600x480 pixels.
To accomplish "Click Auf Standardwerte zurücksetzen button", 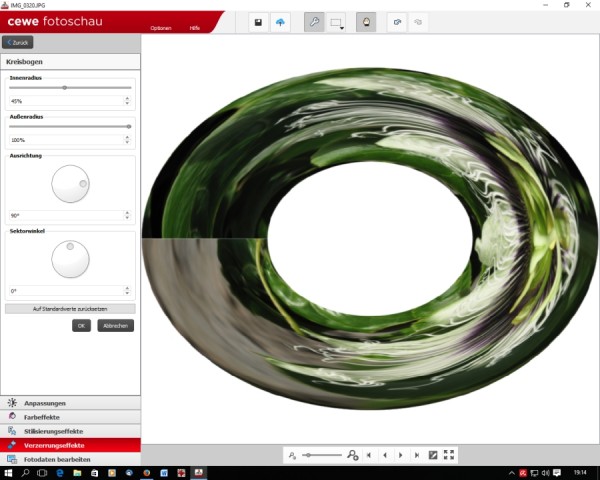I will tap(70, 309).
